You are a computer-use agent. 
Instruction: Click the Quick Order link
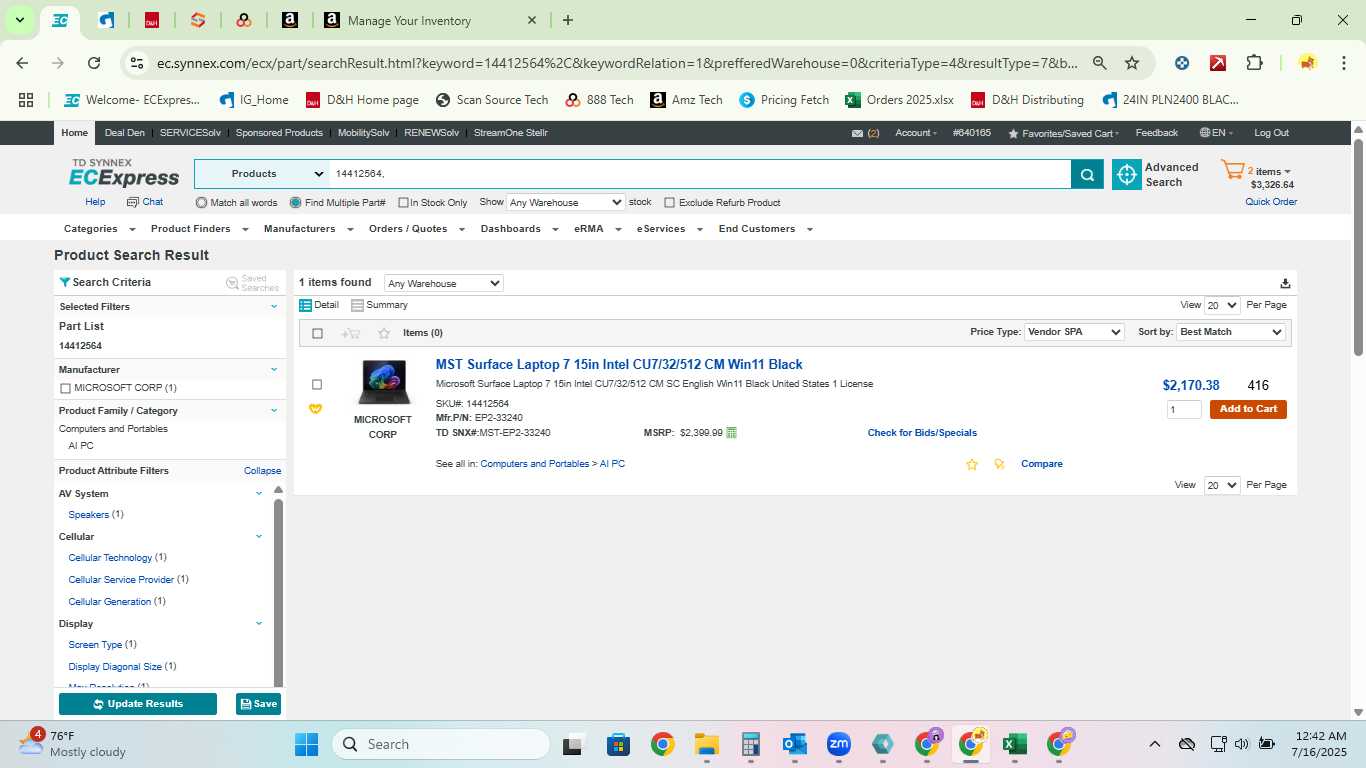[1271, 202]
